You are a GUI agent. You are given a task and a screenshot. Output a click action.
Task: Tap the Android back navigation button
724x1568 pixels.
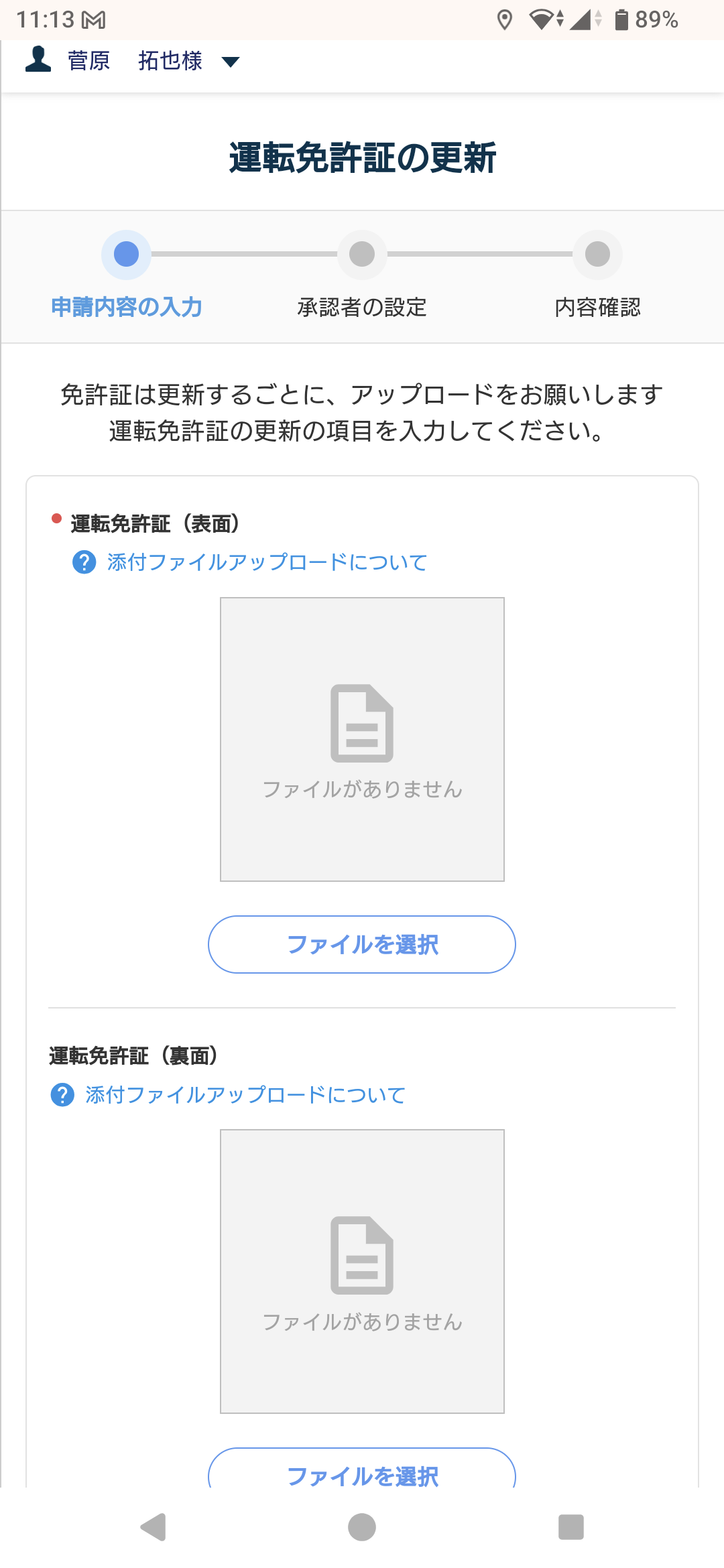[x=154, y=1527]
